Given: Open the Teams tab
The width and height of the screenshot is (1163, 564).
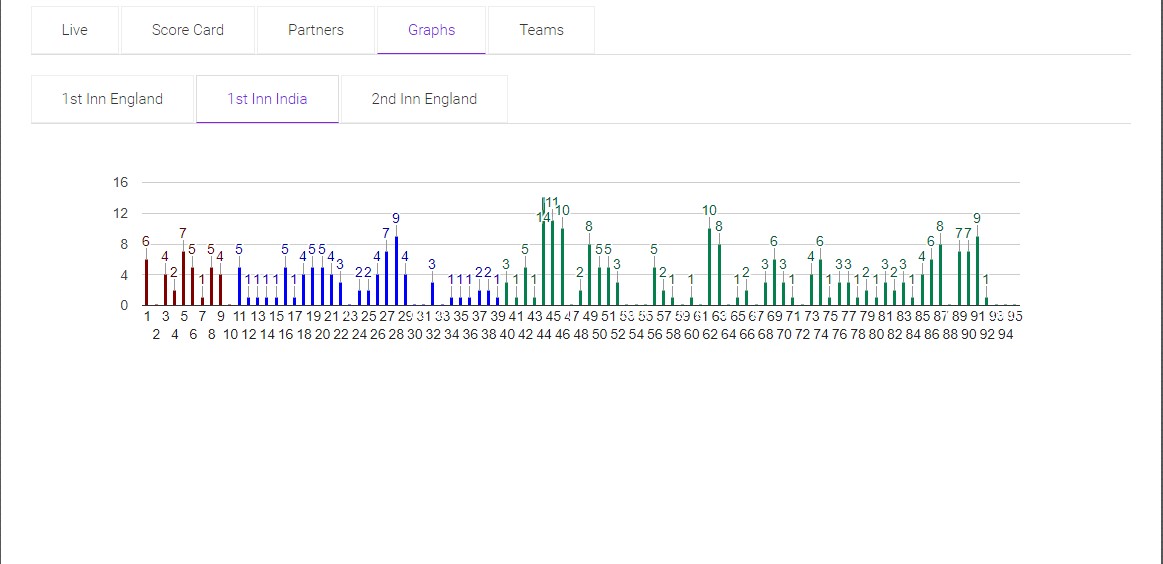Looking at the screenshot, I should tap(541, 30).
